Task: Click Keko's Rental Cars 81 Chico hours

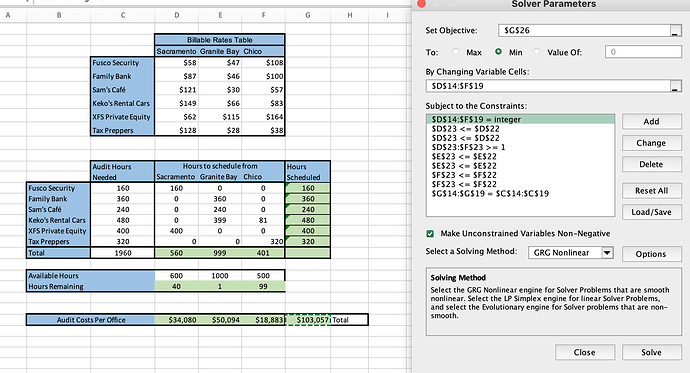Action: 263,220
